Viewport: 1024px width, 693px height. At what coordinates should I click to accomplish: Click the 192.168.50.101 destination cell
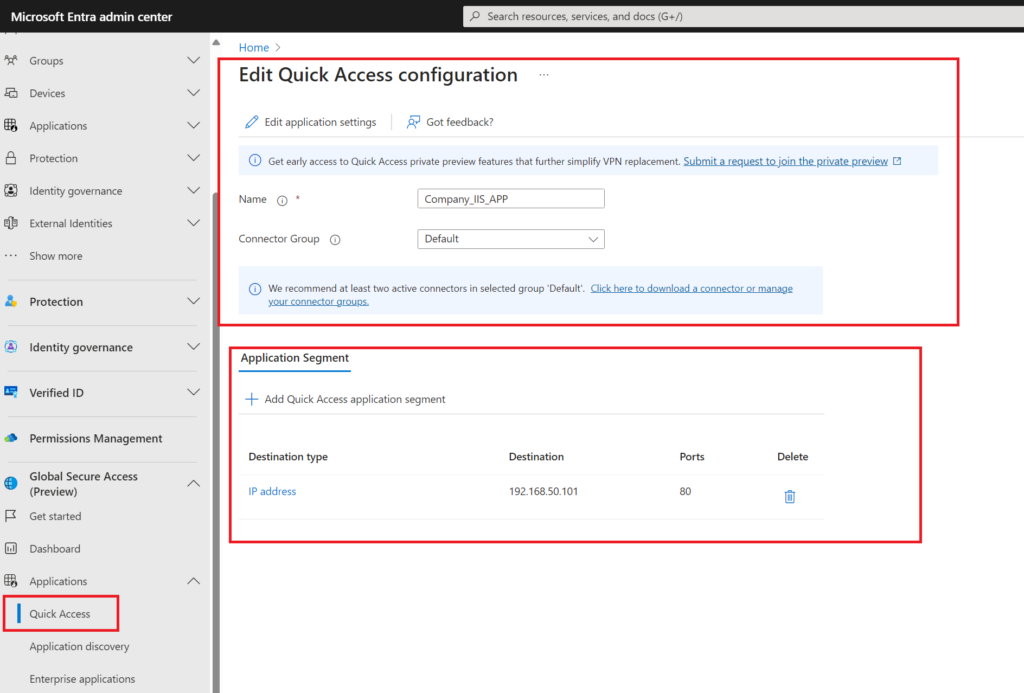543,491
